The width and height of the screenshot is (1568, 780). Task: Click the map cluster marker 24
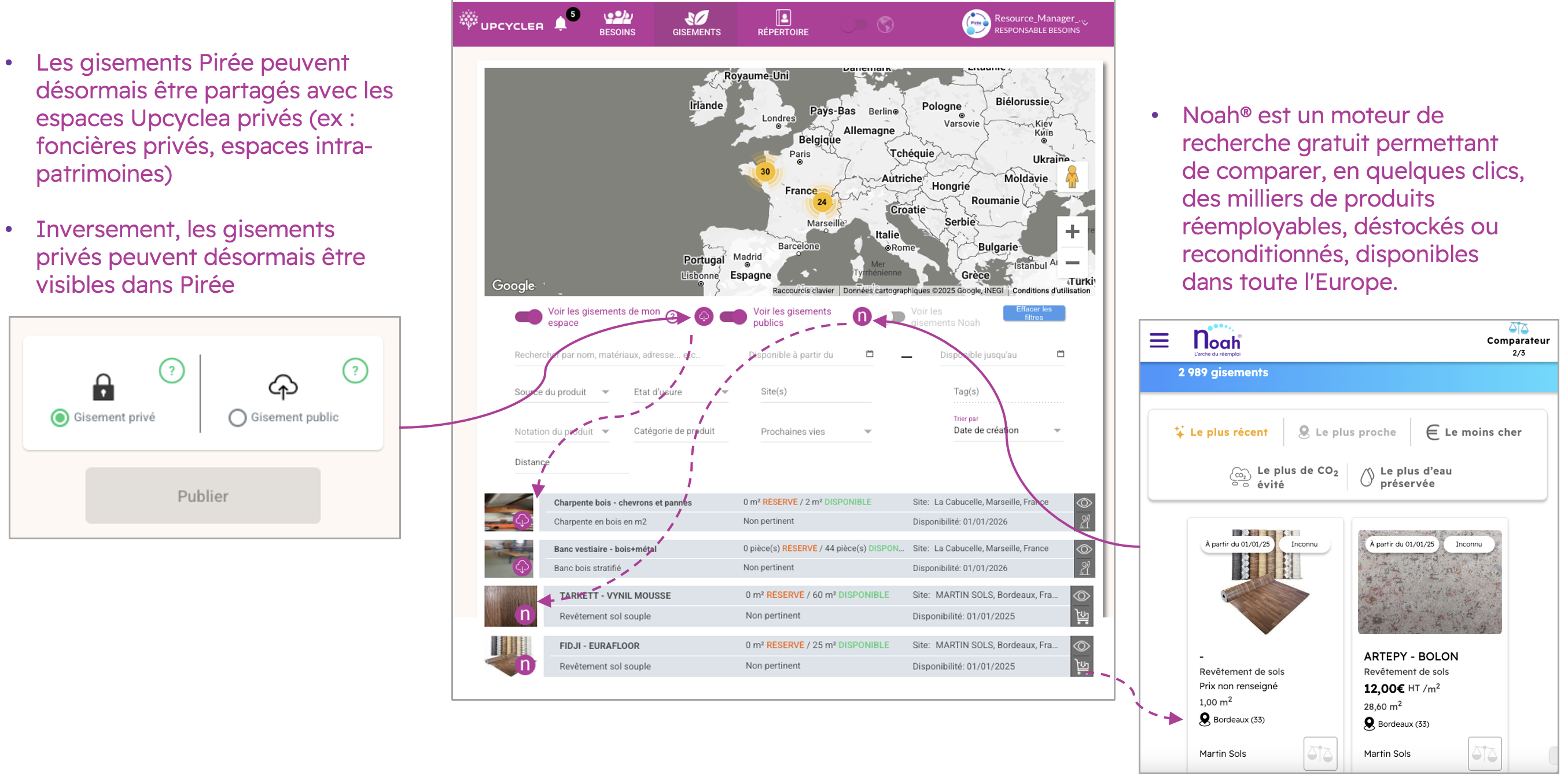822,201
